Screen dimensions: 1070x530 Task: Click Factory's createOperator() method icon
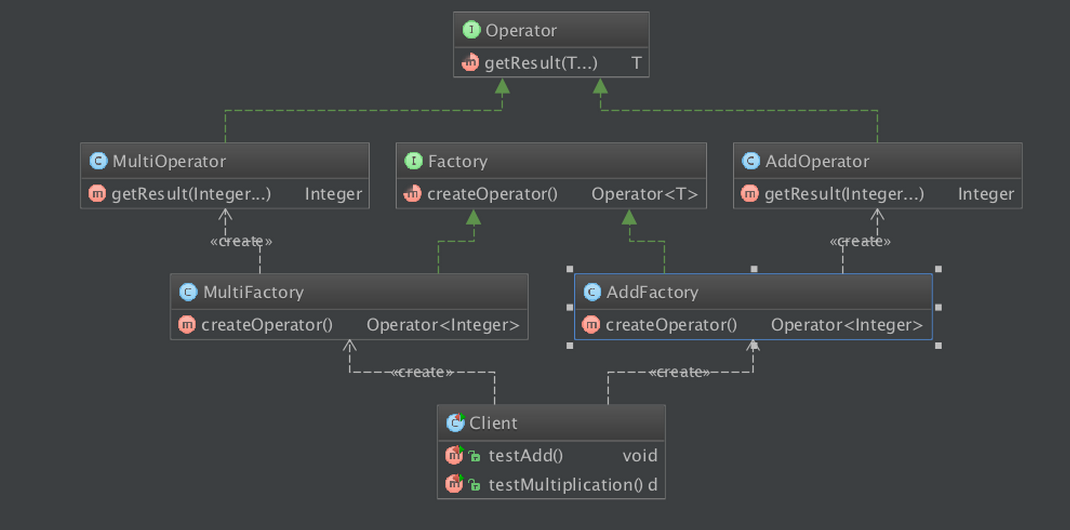(413, 194)
